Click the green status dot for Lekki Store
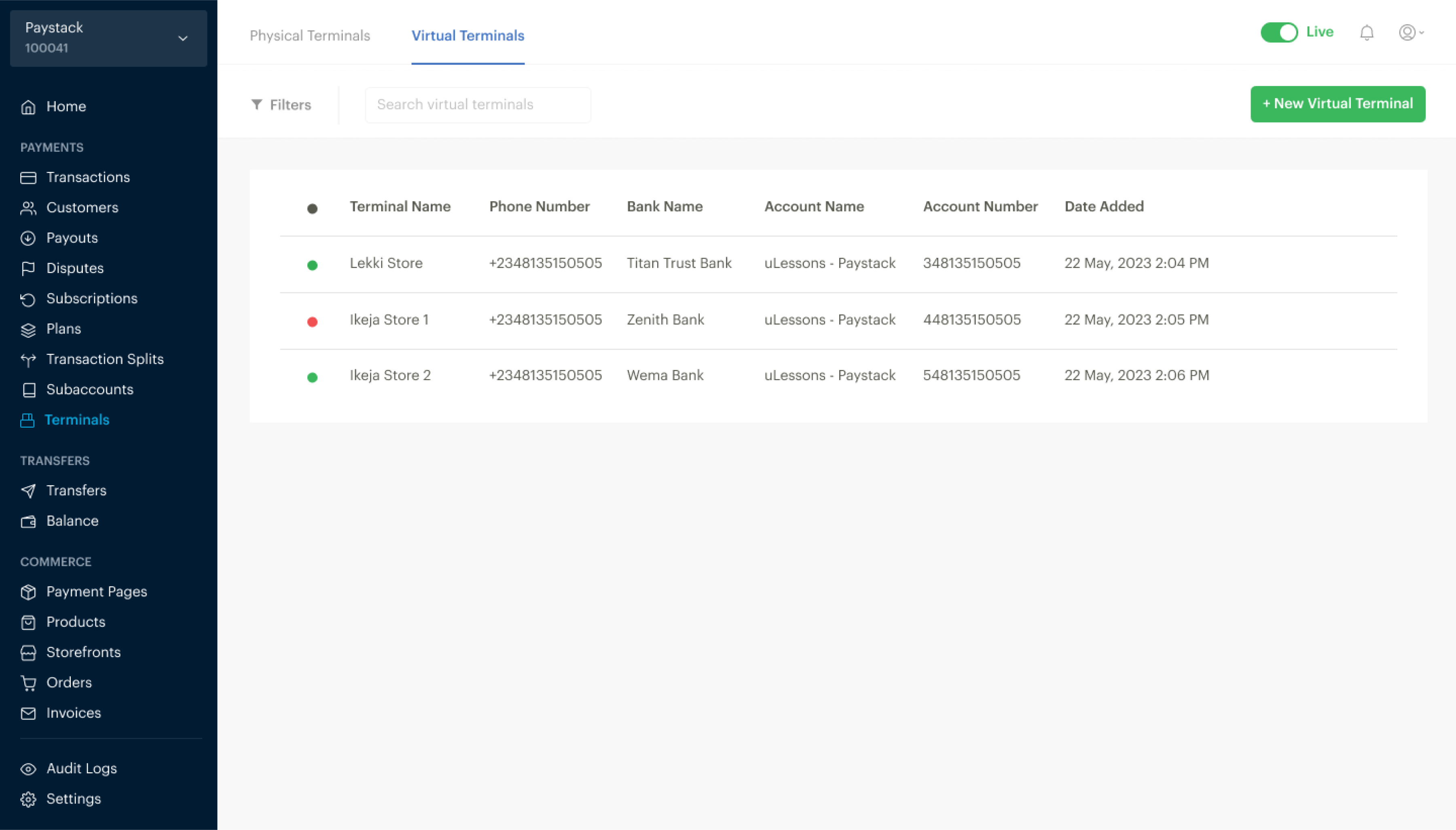This screenshot has width=1456, height=830. [x=312, y=265]
